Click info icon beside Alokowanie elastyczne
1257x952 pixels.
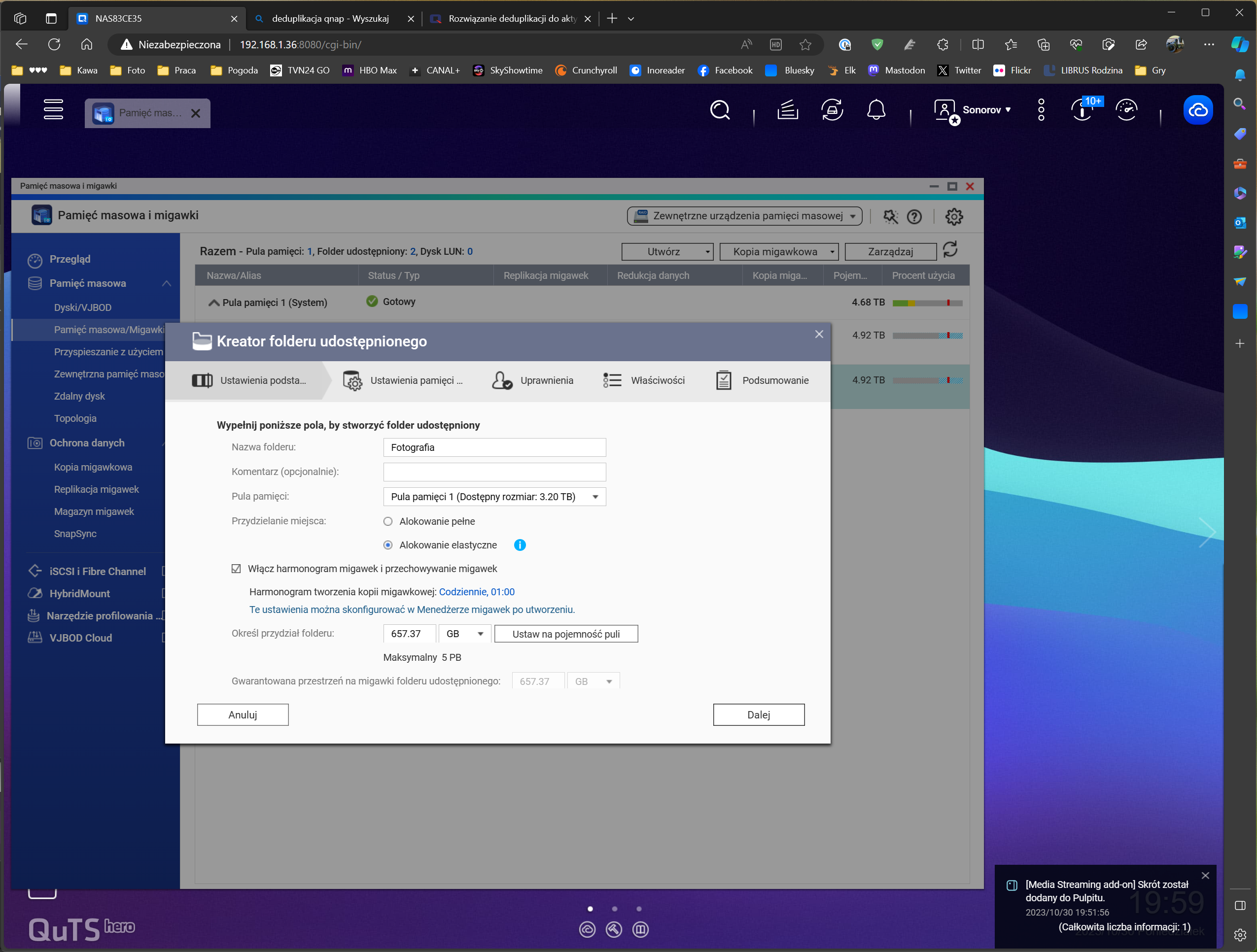(x=520, y=544)
